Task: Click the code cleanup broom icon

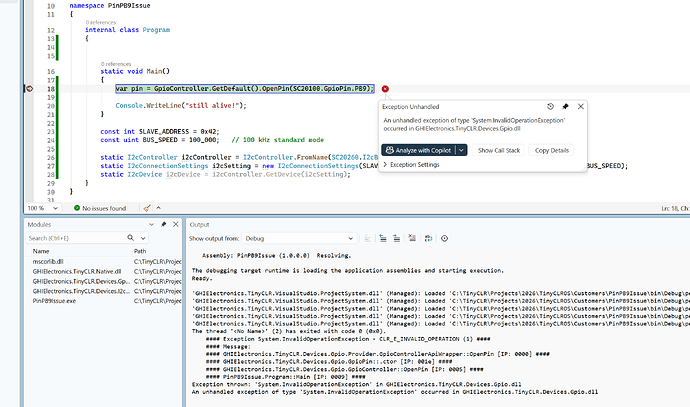Action: click(x=147, y=208)
